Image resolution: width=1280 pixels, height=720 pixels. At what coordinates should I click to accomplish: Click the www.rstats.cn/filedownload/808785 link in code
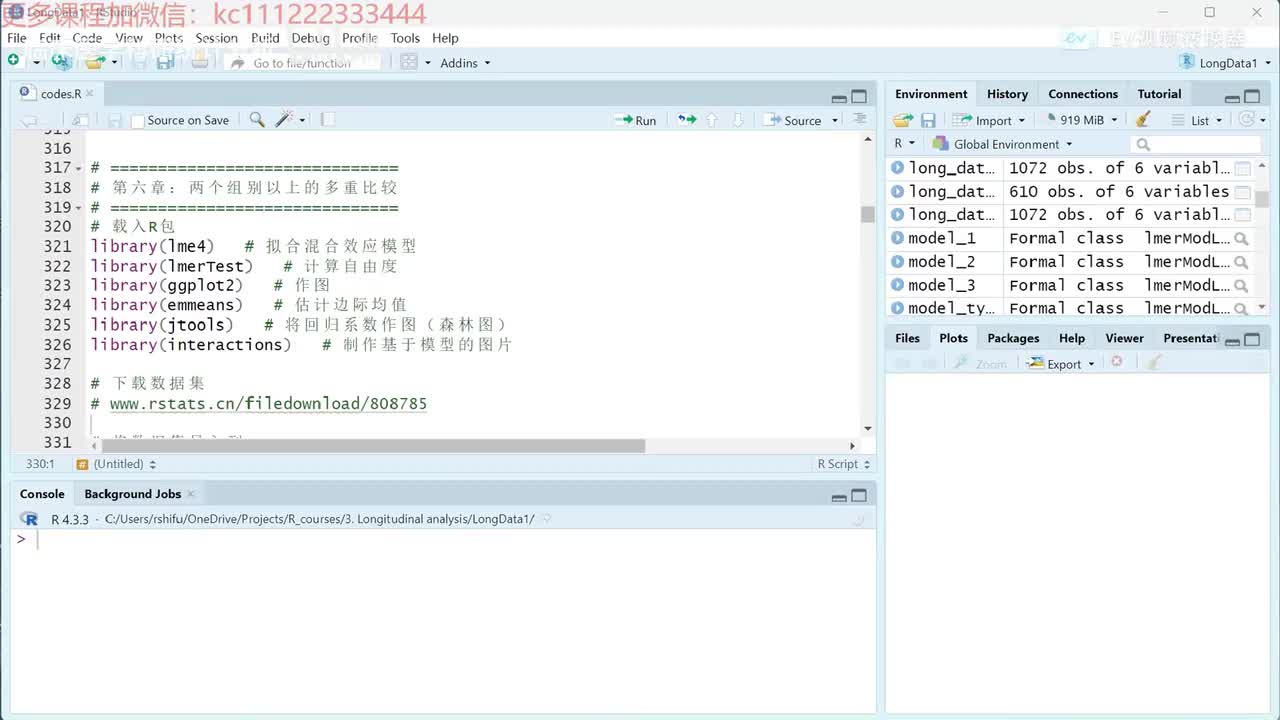(268, 404)
